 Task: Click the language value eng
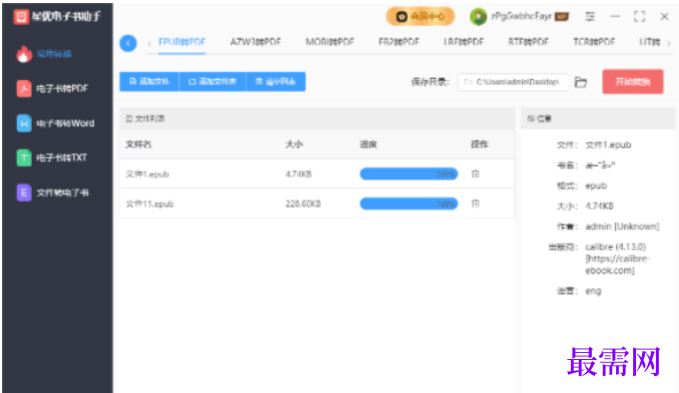[593, 291]
